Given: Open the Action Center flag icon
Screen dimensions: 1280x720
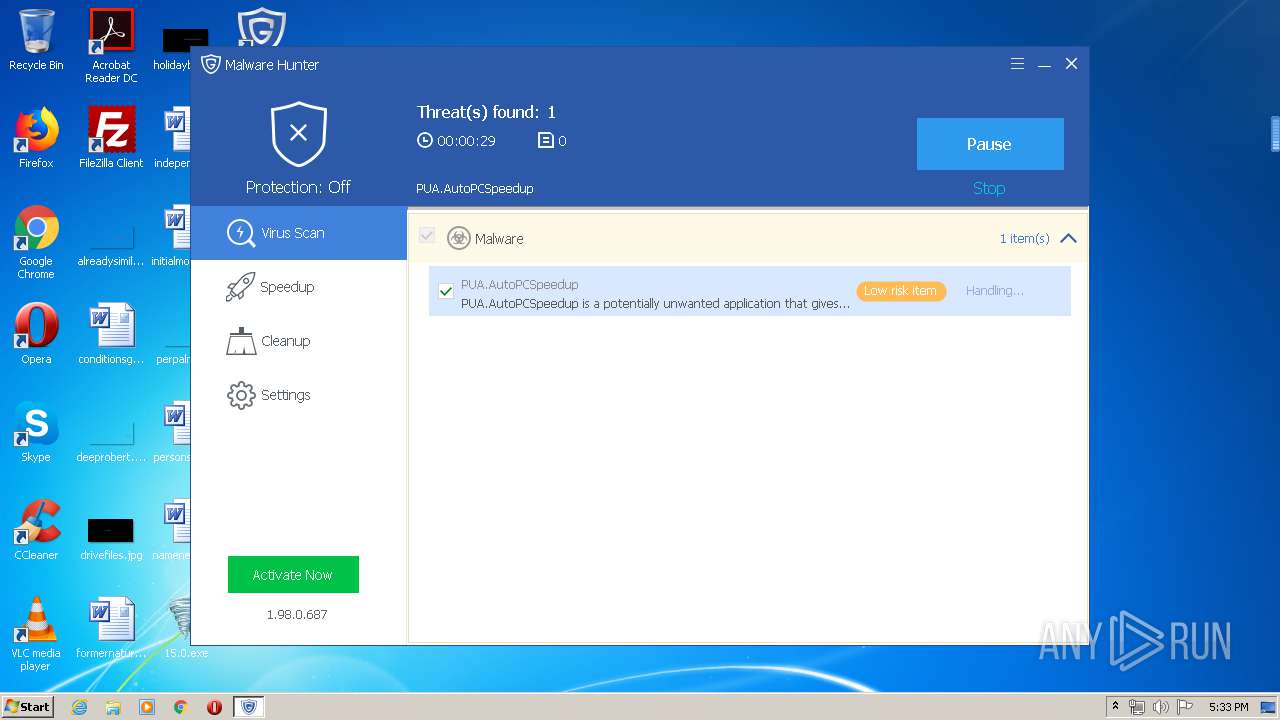Looking at the screenshot, I should click(1184, 707).
